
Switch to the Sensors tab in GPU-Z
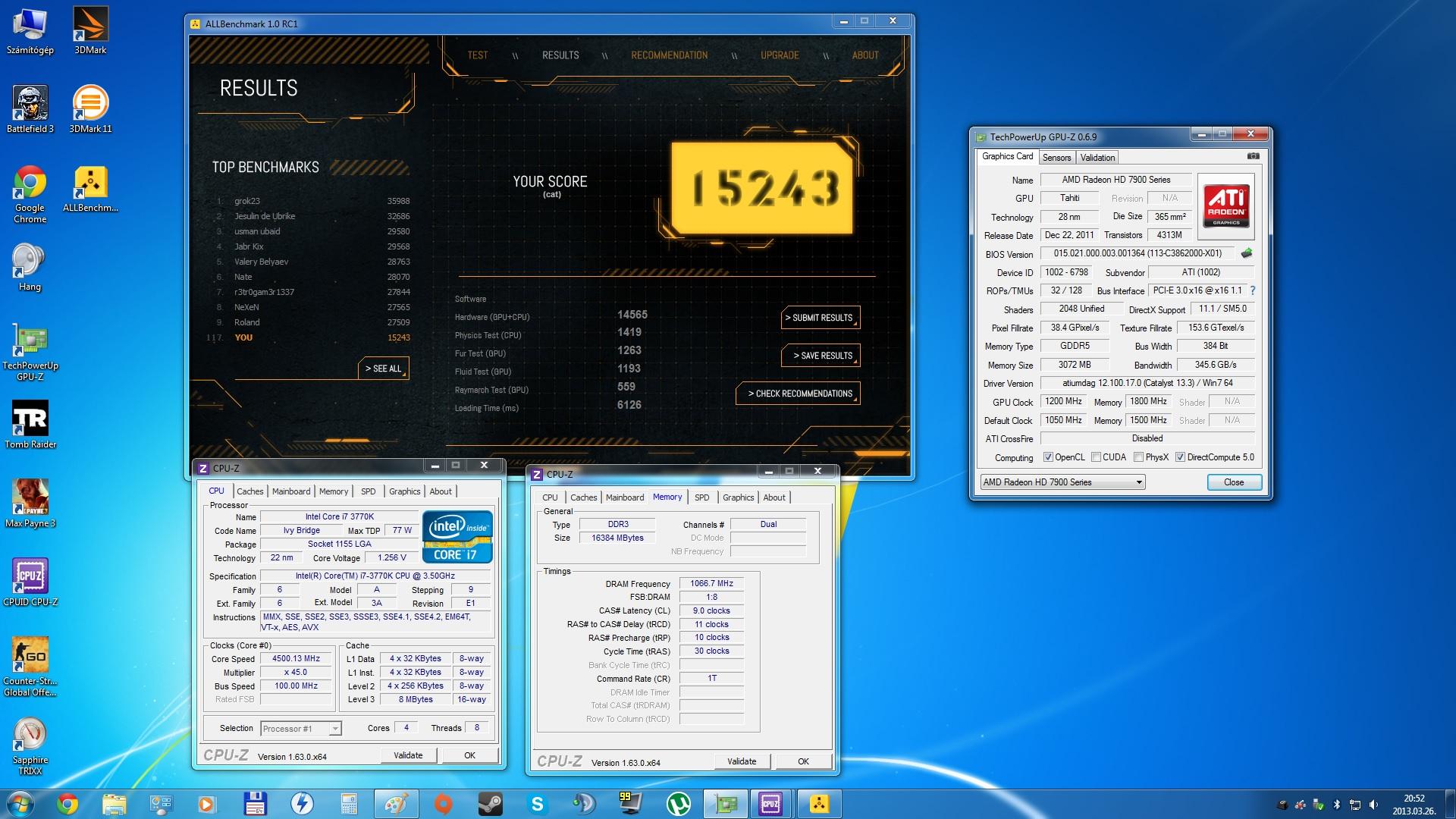tap(1056, 158)
